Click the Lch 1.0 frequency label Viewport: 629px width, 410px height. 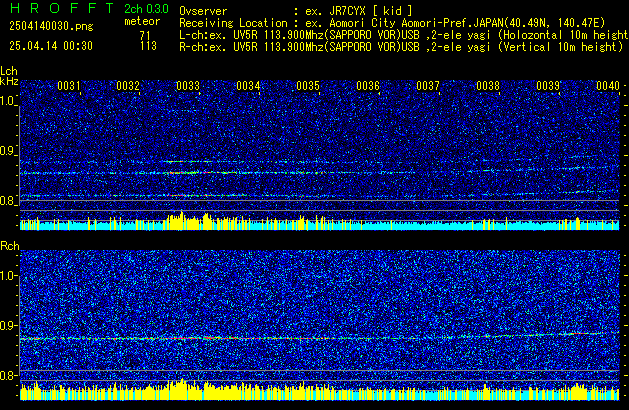click(x=8, y=101)
